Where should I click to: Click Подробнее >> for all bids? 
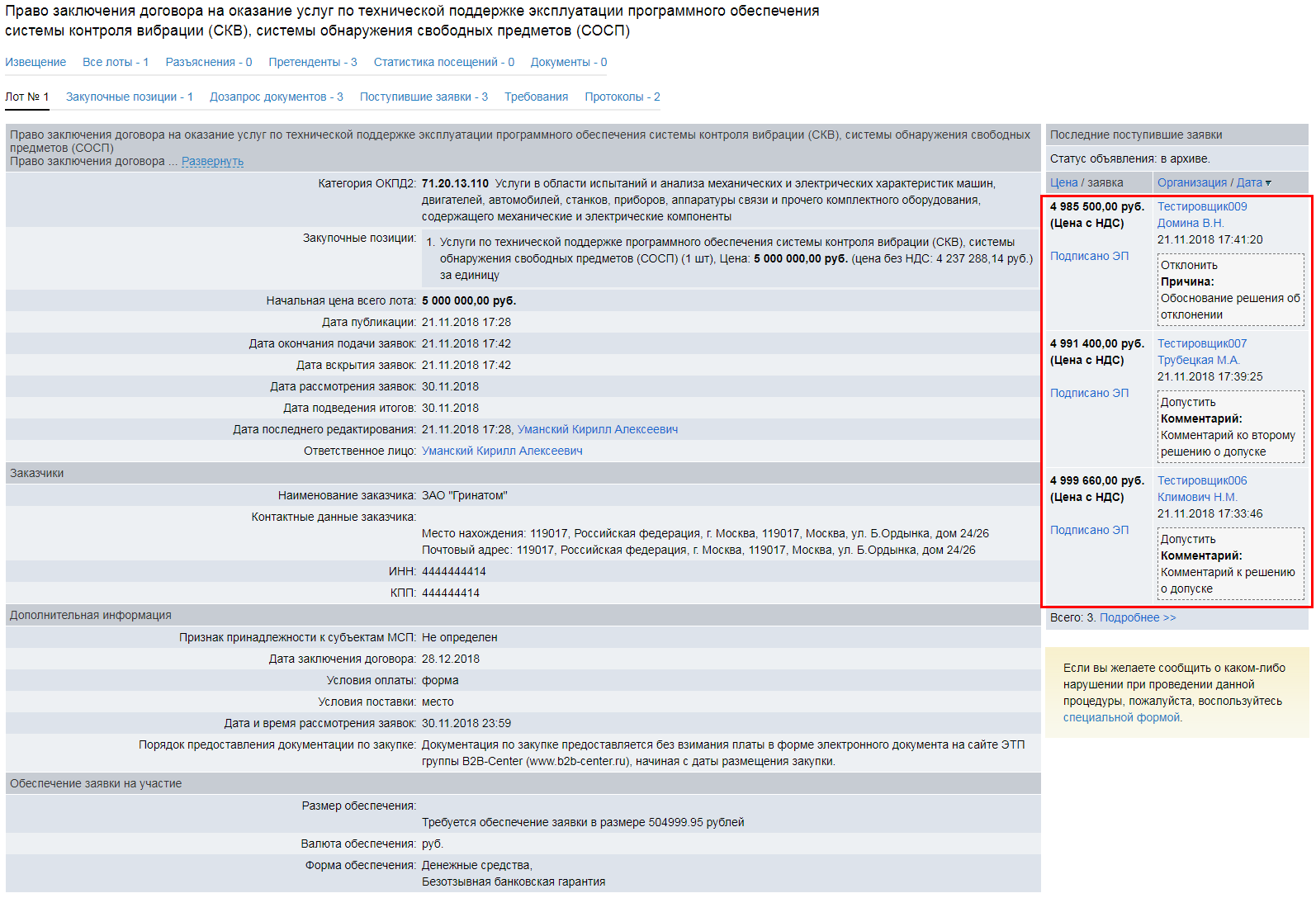[x=1137, y=618]
